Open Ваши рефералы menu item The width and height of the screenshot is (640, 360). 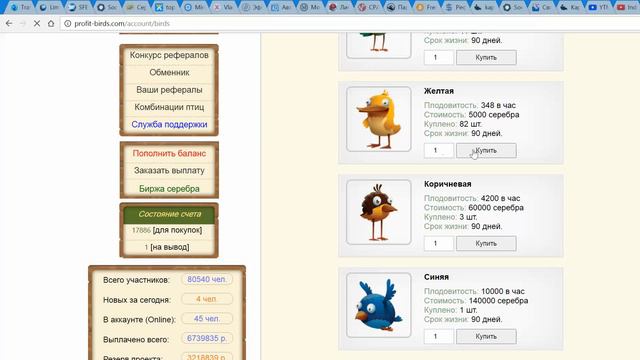click(169, 90)
